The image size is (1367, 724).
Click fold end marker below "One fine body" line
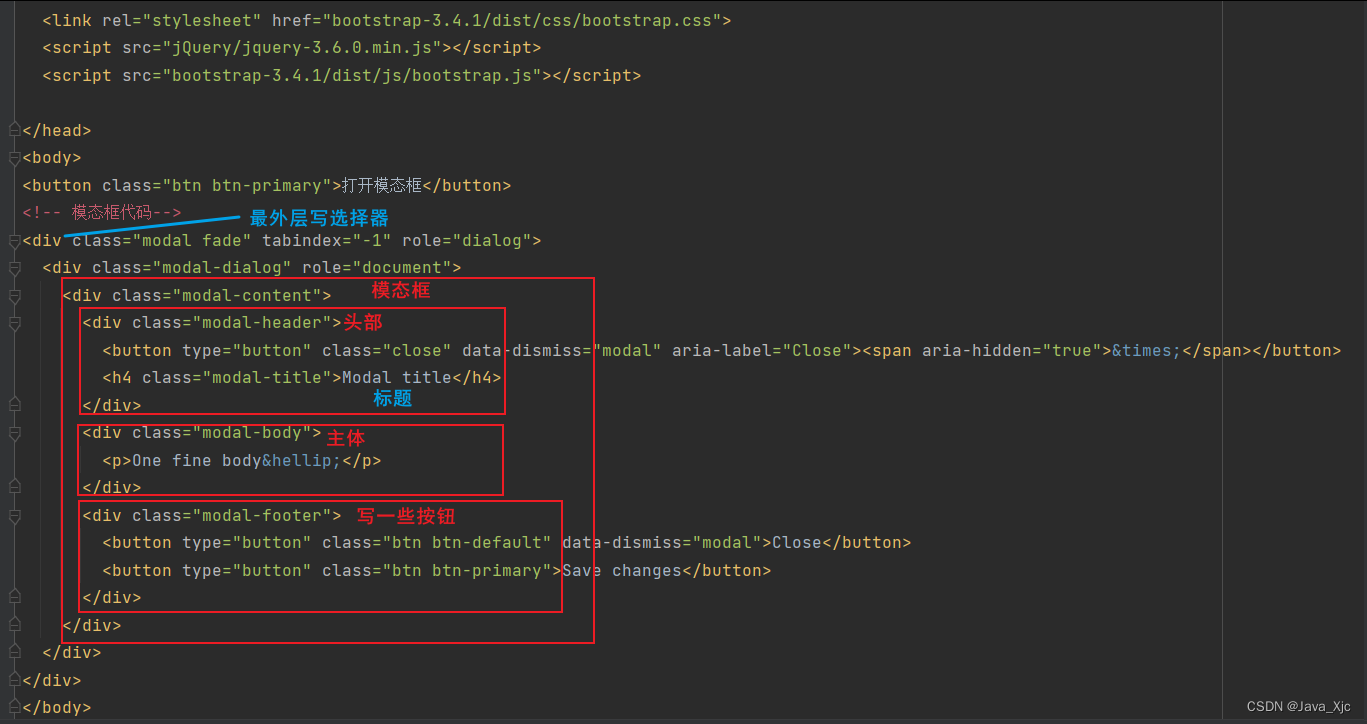14,488
